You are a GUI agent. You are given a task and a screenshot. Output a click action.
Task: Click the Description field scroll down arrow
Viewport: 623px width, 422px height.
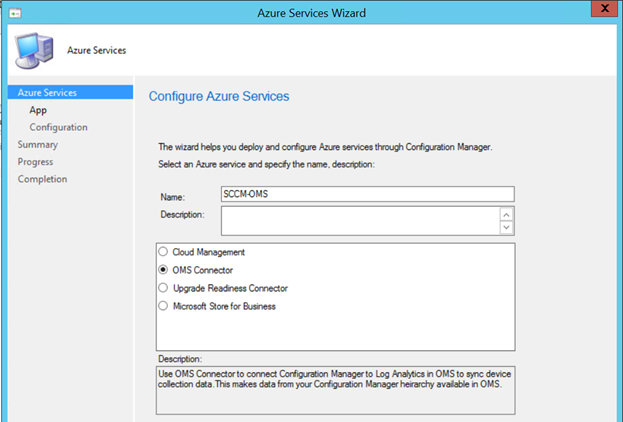coord(506,228)
